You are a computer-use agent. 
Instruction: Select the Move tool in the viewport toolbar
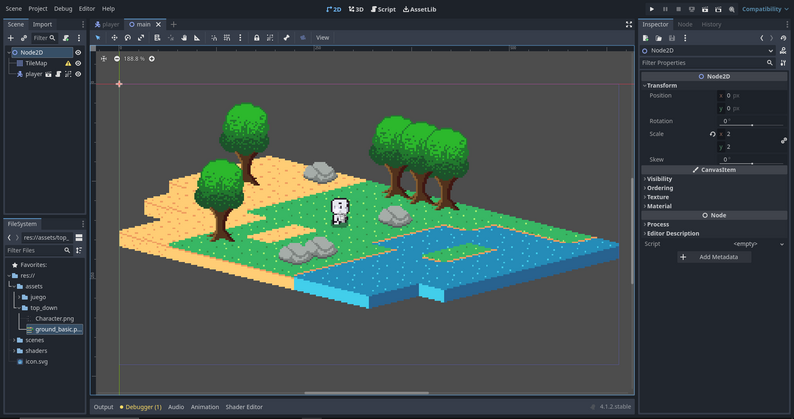tap(114, 38)
